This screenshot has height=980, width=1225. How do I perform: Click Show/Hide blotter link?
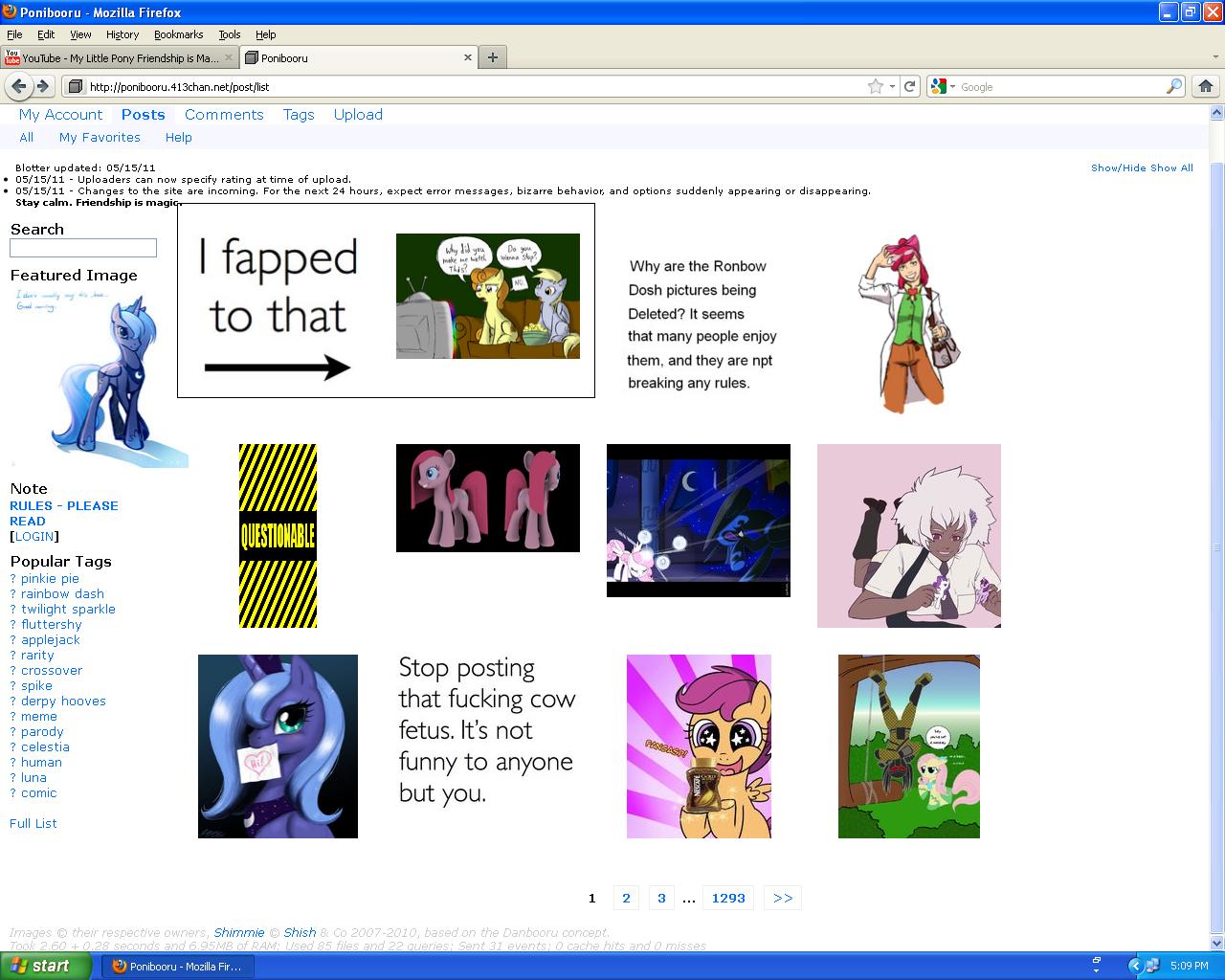[x=1119, y=168]
